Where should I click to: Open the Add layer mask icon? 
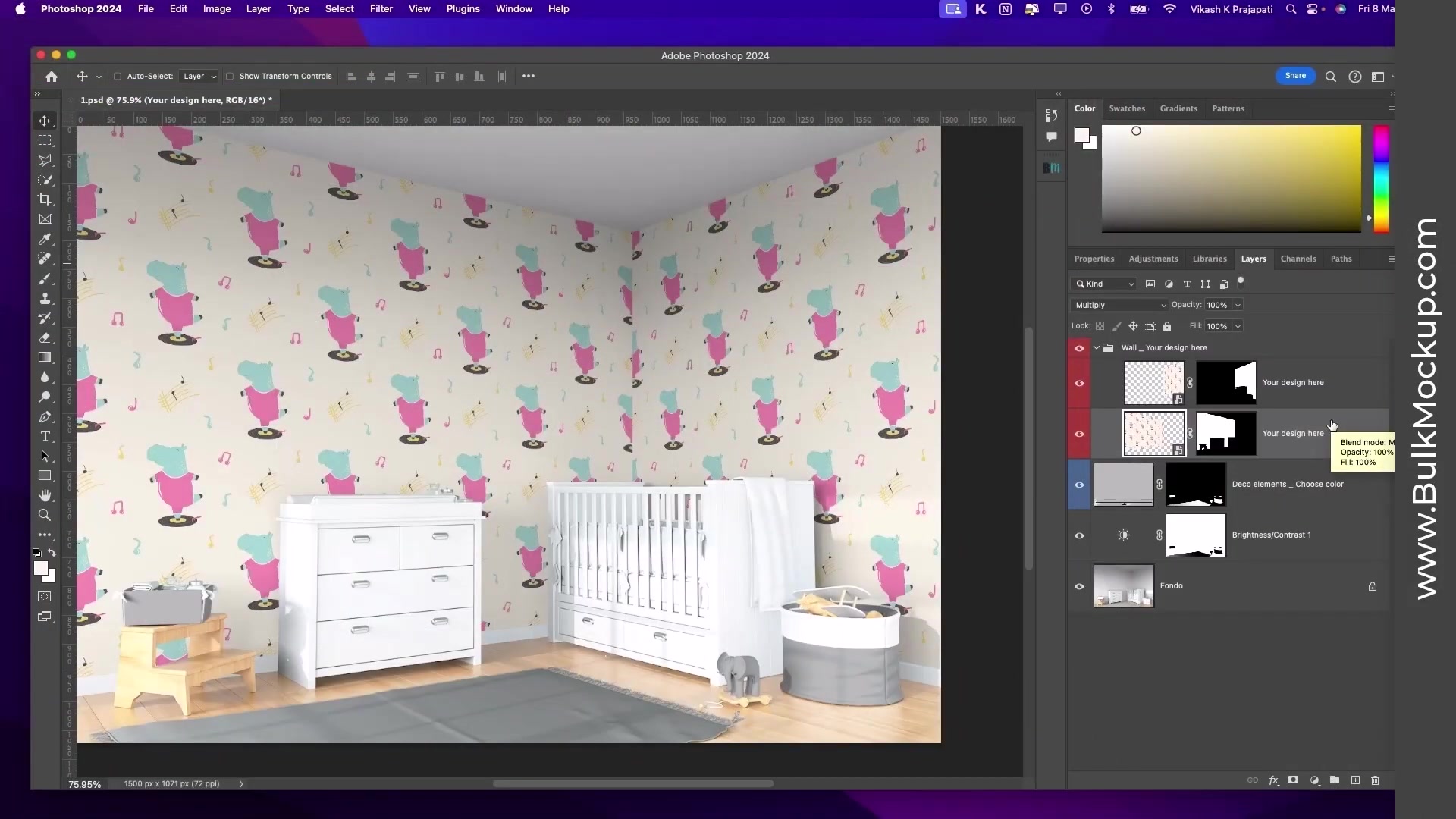pyautogui.click(x=1293, y=780)
